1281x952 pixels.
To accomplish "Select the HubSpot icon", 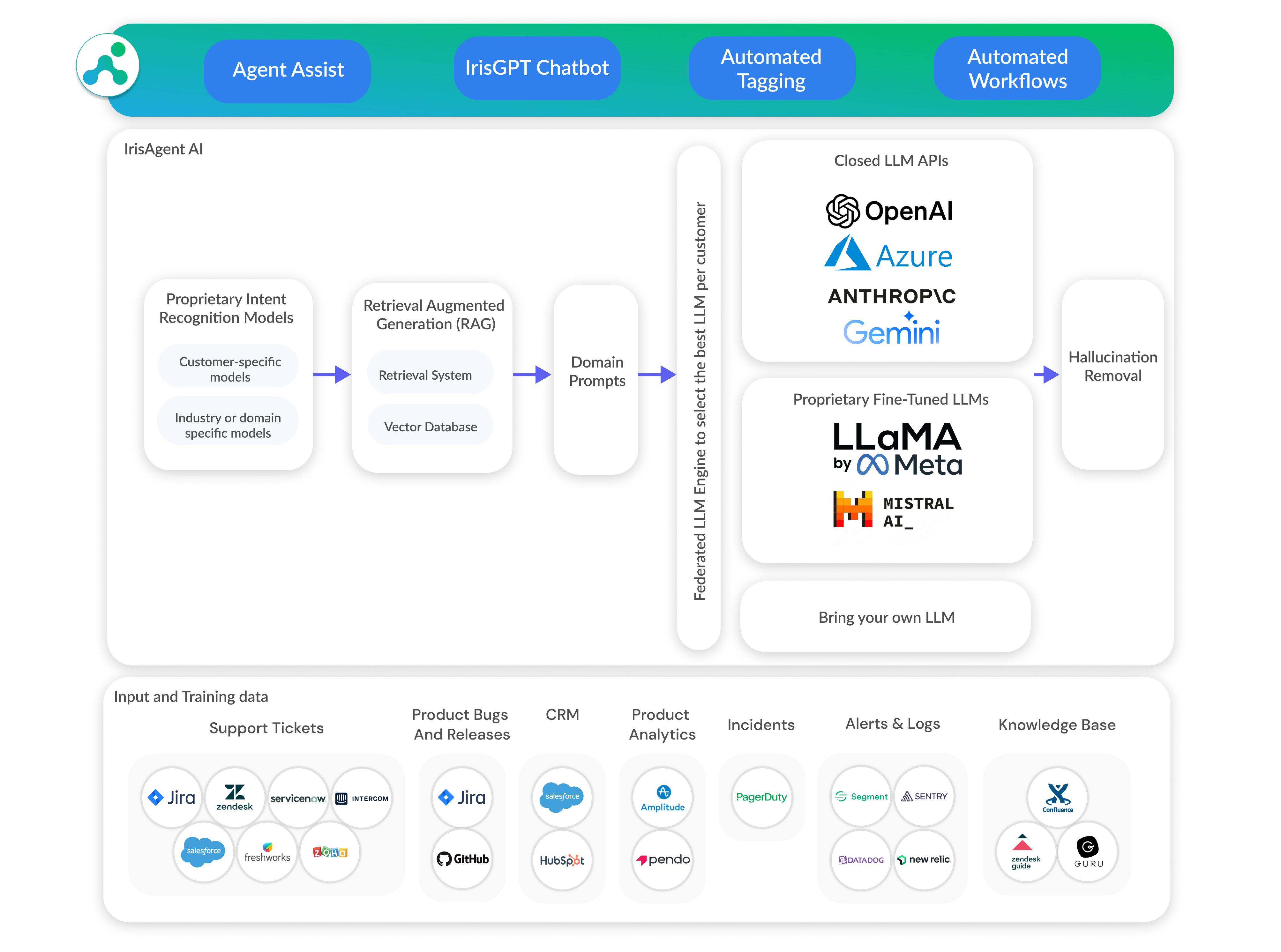I will 562,860.
